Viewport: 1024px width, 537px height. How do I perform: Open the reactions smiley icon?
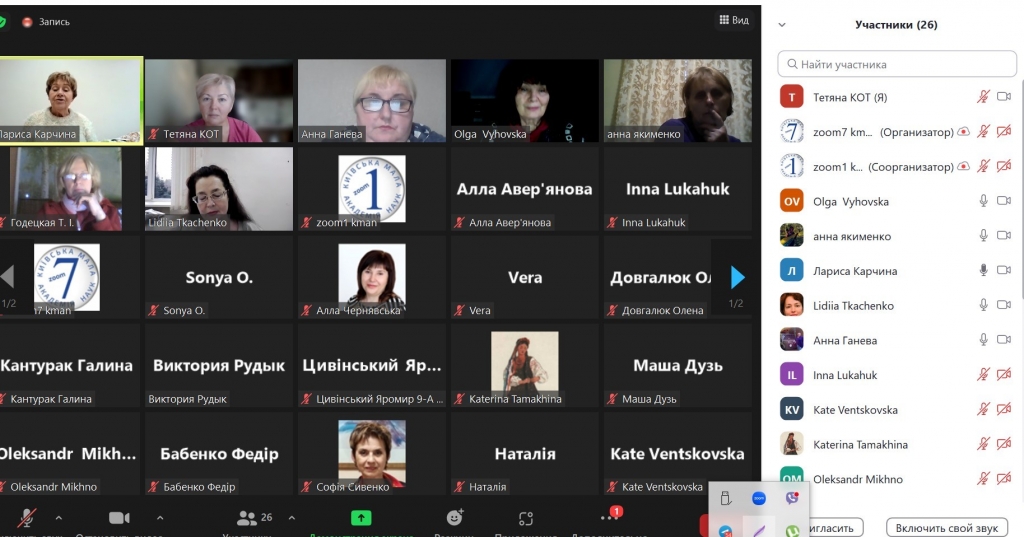pos(455,517)
